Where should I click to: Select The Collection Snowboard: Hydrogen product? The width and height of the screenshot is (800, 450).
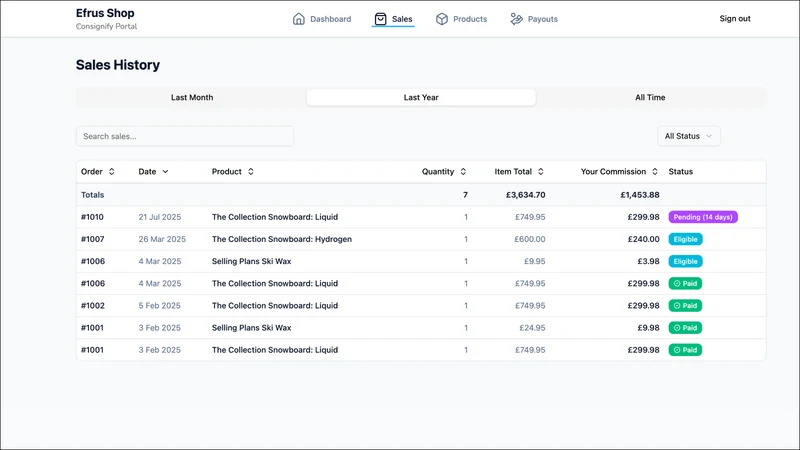[x=282, y=239]
